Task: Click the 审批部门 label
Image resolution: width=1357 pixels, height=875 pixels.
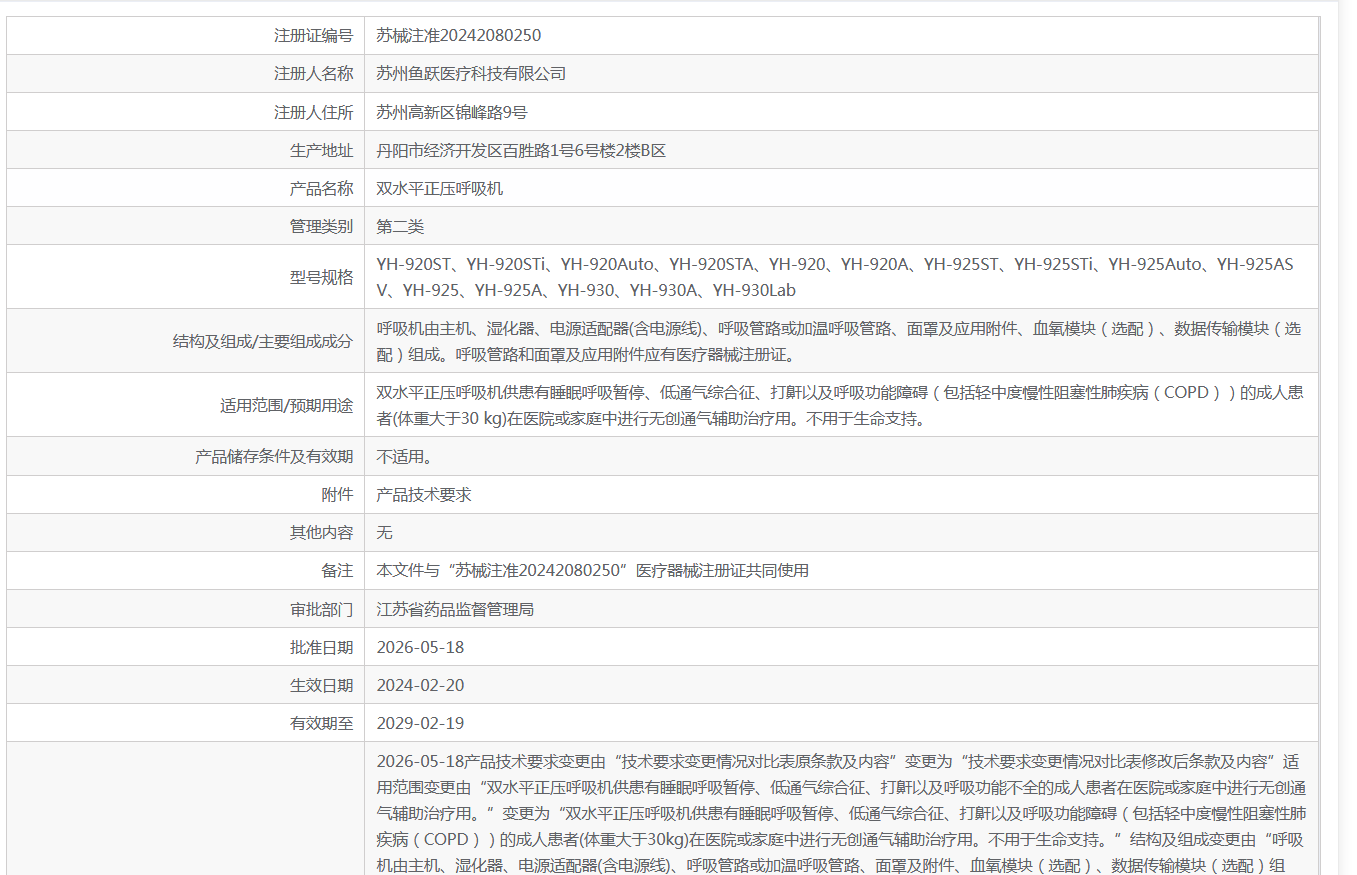Action: [x=321, y=609]
